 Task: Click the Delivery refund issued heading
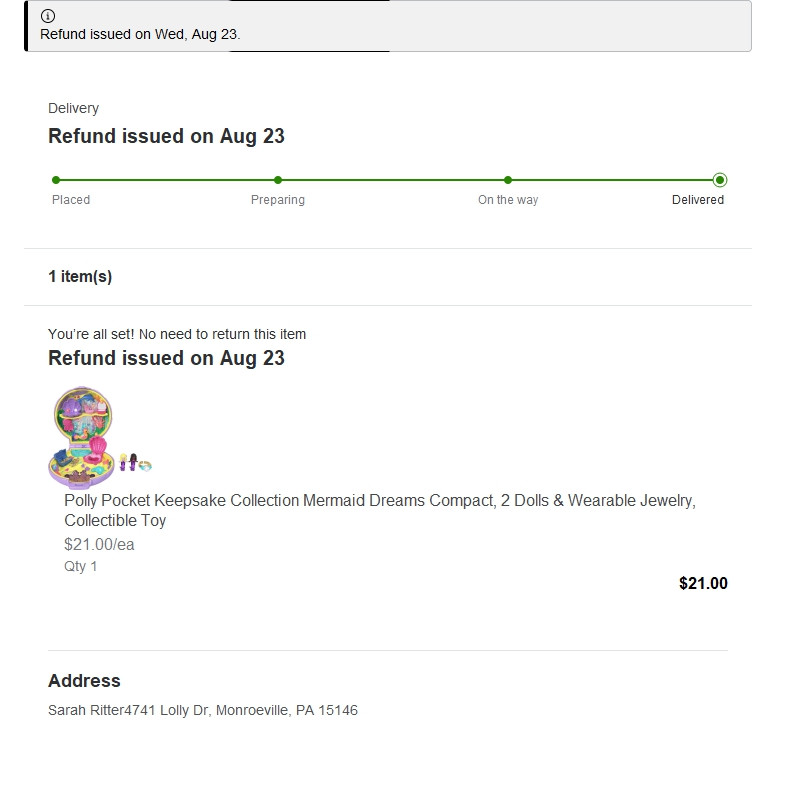[166, 136]
